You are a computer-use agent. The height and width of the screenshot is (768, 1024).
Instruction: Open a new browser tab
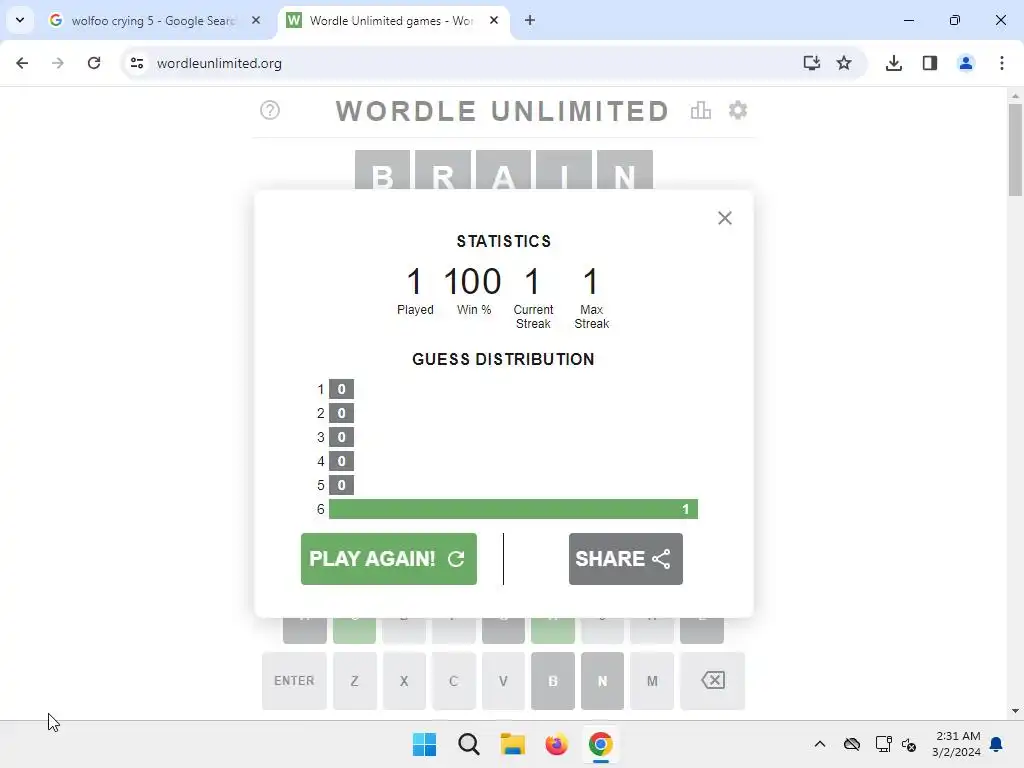(530, 21)
